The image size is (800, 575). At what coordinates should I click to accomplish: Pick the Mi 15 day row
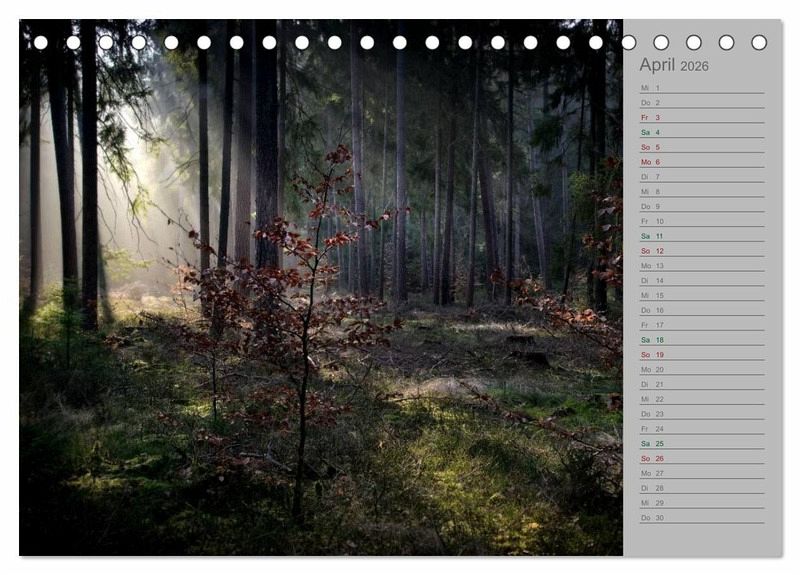click(x=701, y=295)
